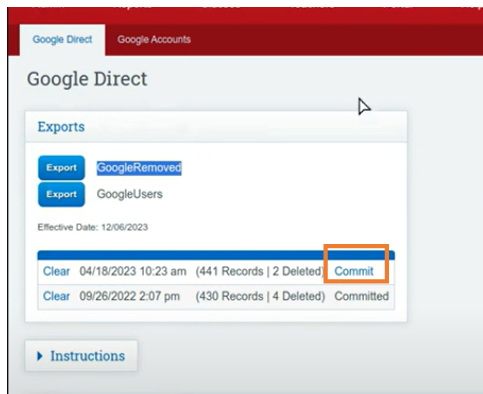
Task: Click the (441 Records | 2 Deleted) text
Action: pyautogui.click(x=260, y=271)
